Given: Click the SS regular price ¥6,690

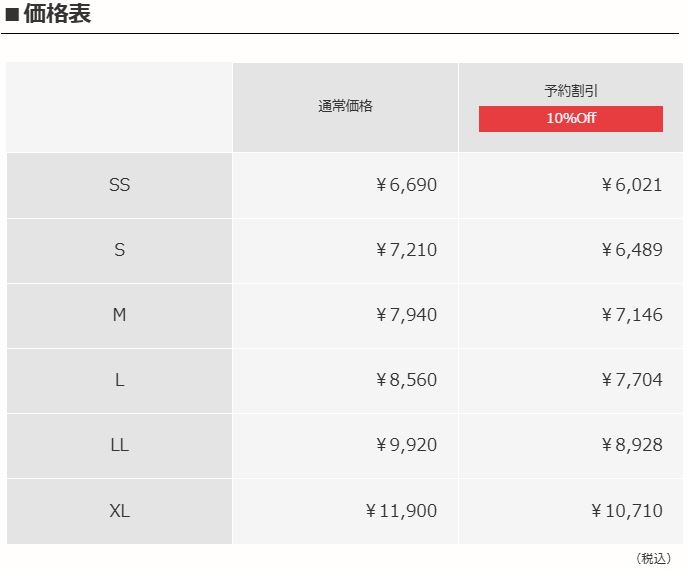Looking at the screenshot, I should [406, 185].
